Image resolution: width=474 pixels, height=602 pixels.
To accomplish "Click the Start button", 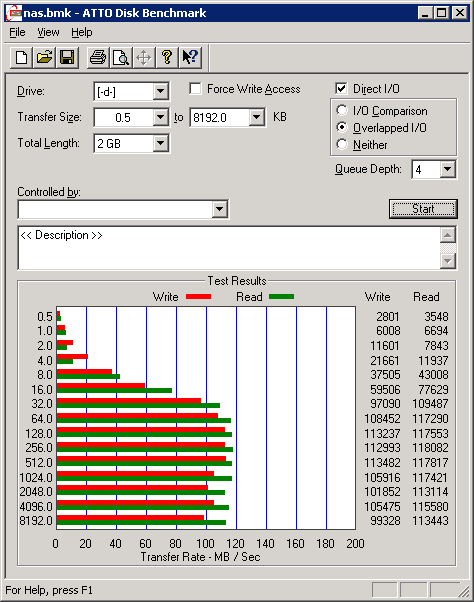I will (423, 209).
